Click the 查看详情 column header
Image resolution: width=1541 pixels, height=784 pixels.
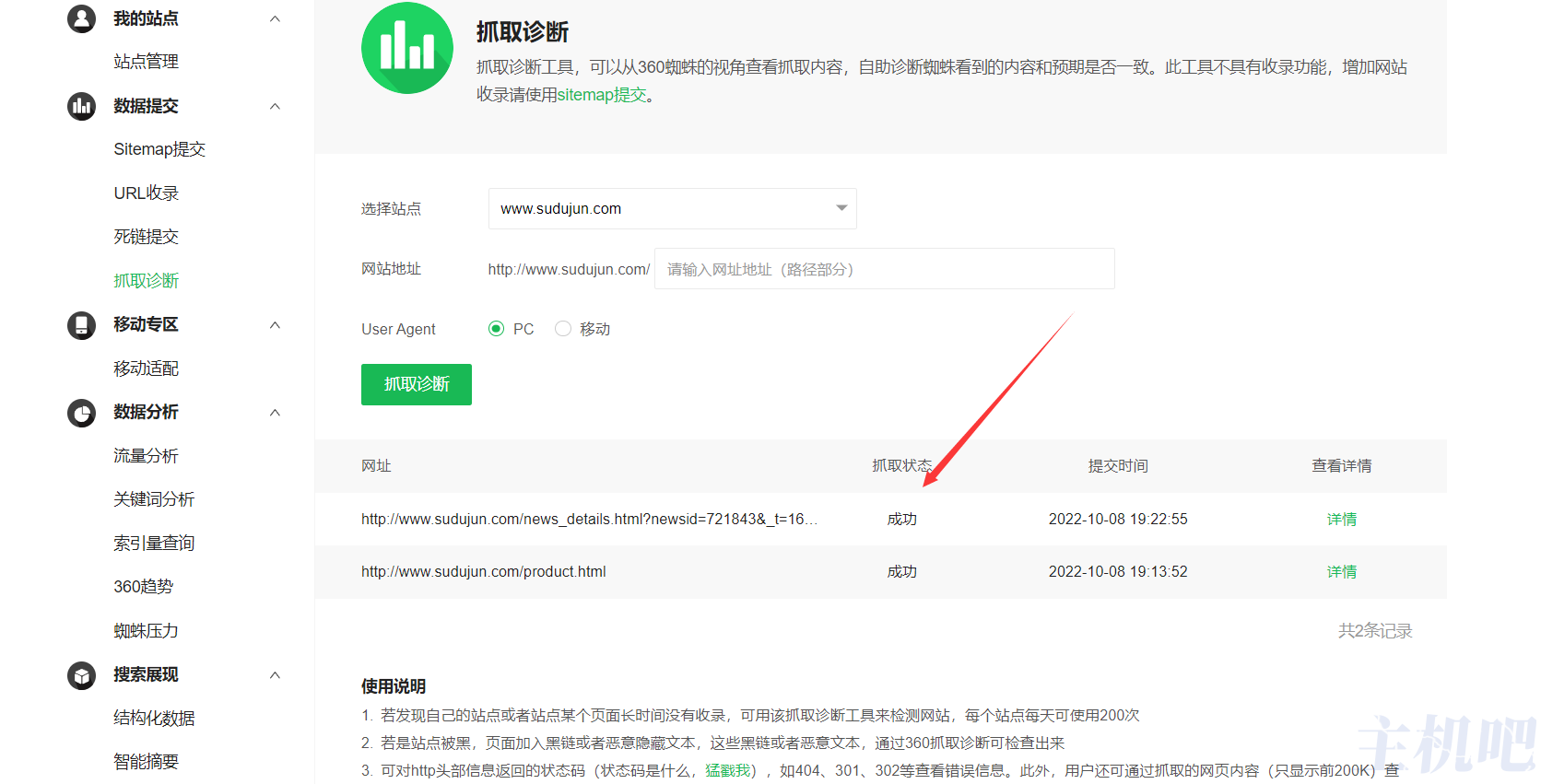click(1342, 466)
